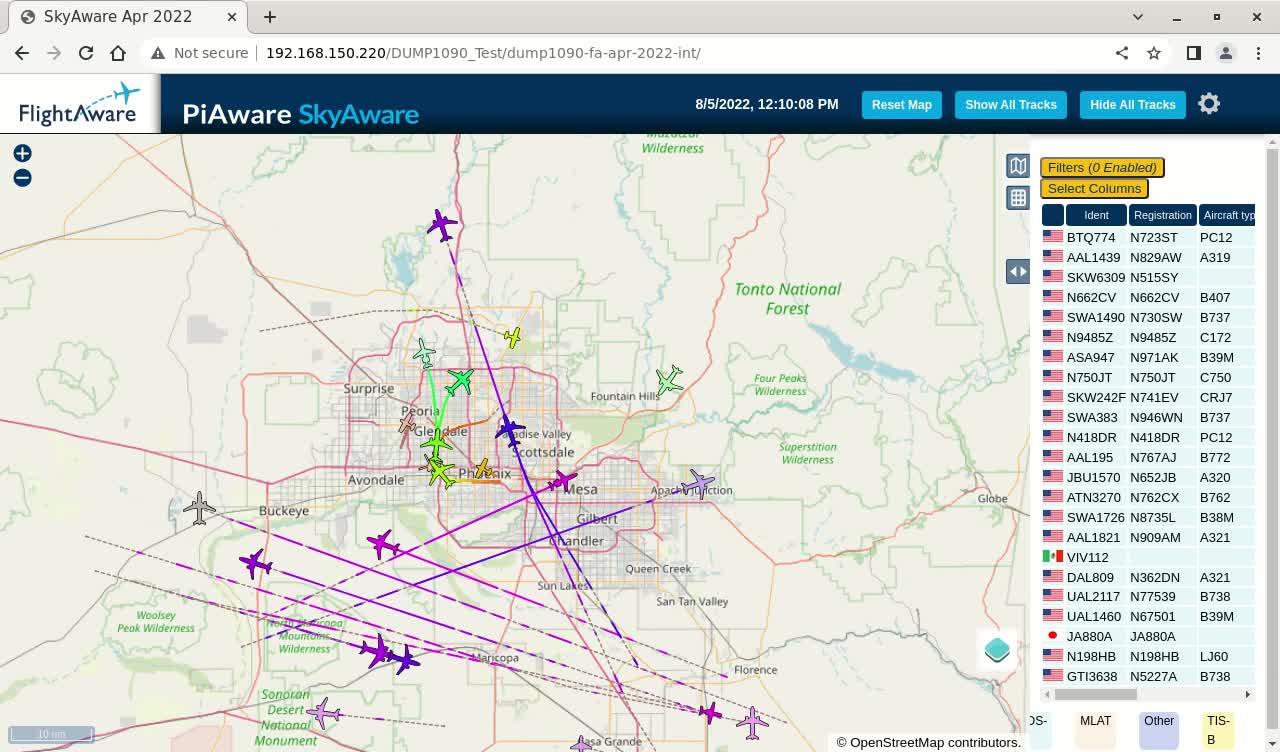Go to browser home page icon

coord(118,53)
